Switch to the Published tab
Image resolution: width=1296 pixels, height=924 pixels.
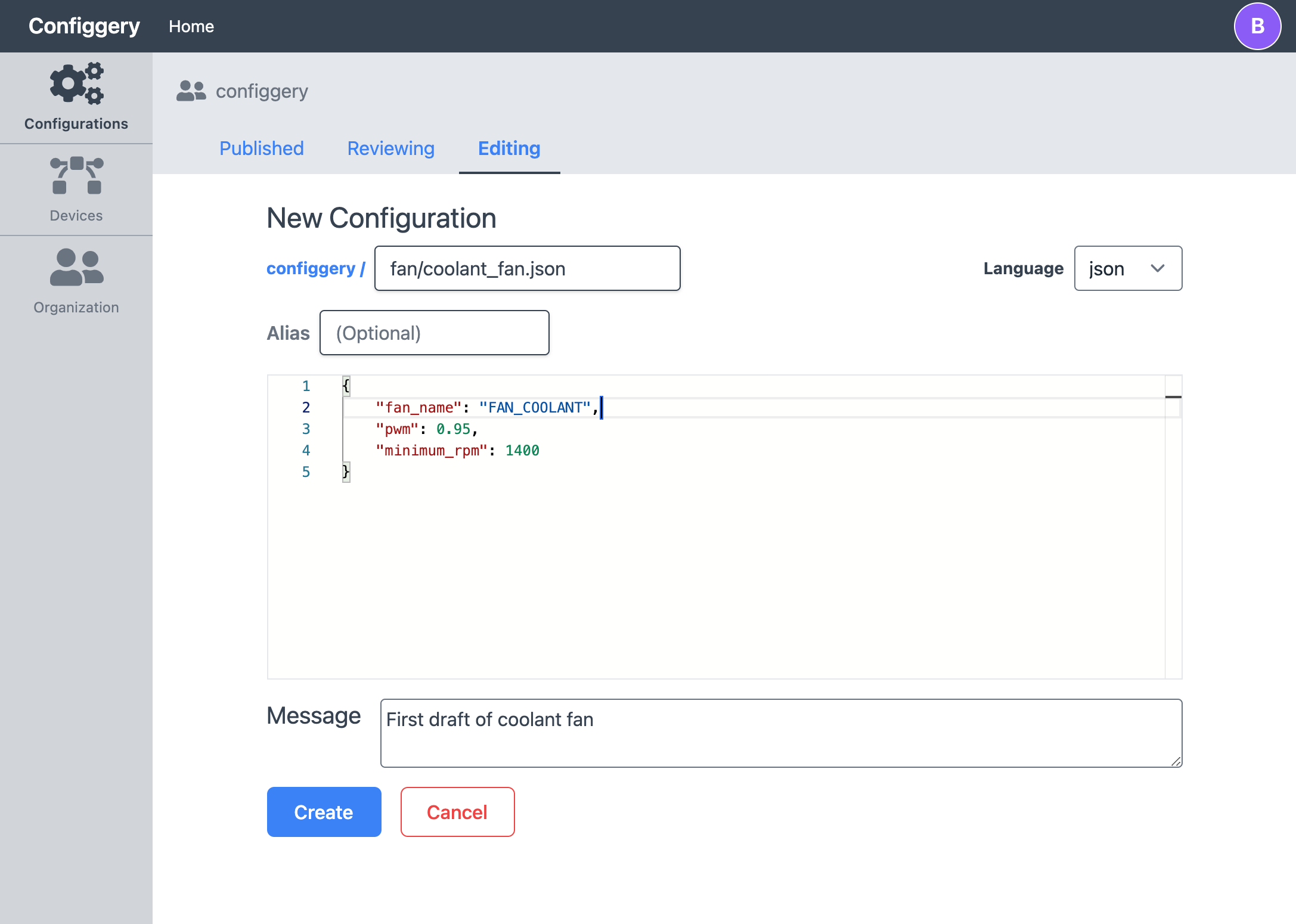(x=261, y=148)
